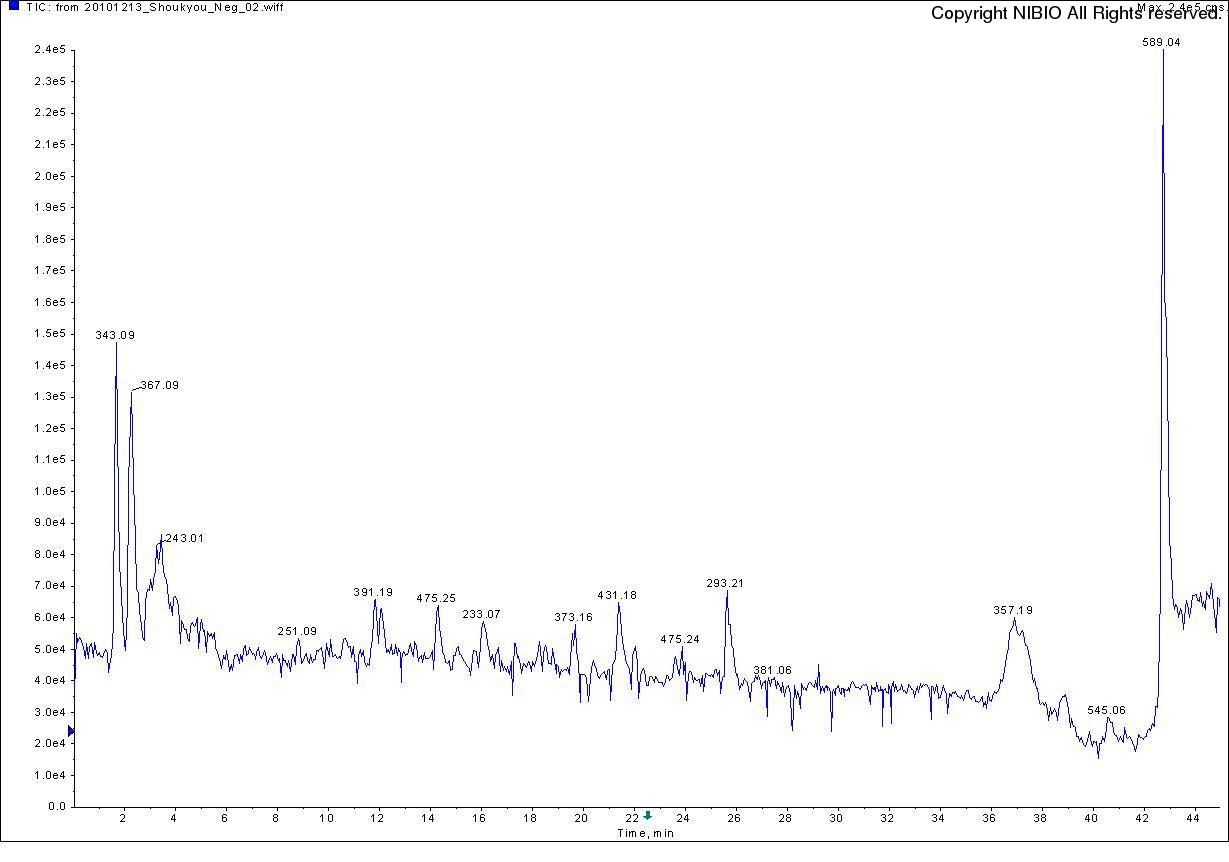Click the 431.18 peak label
1229x862 pixels.
coord(617,596)
